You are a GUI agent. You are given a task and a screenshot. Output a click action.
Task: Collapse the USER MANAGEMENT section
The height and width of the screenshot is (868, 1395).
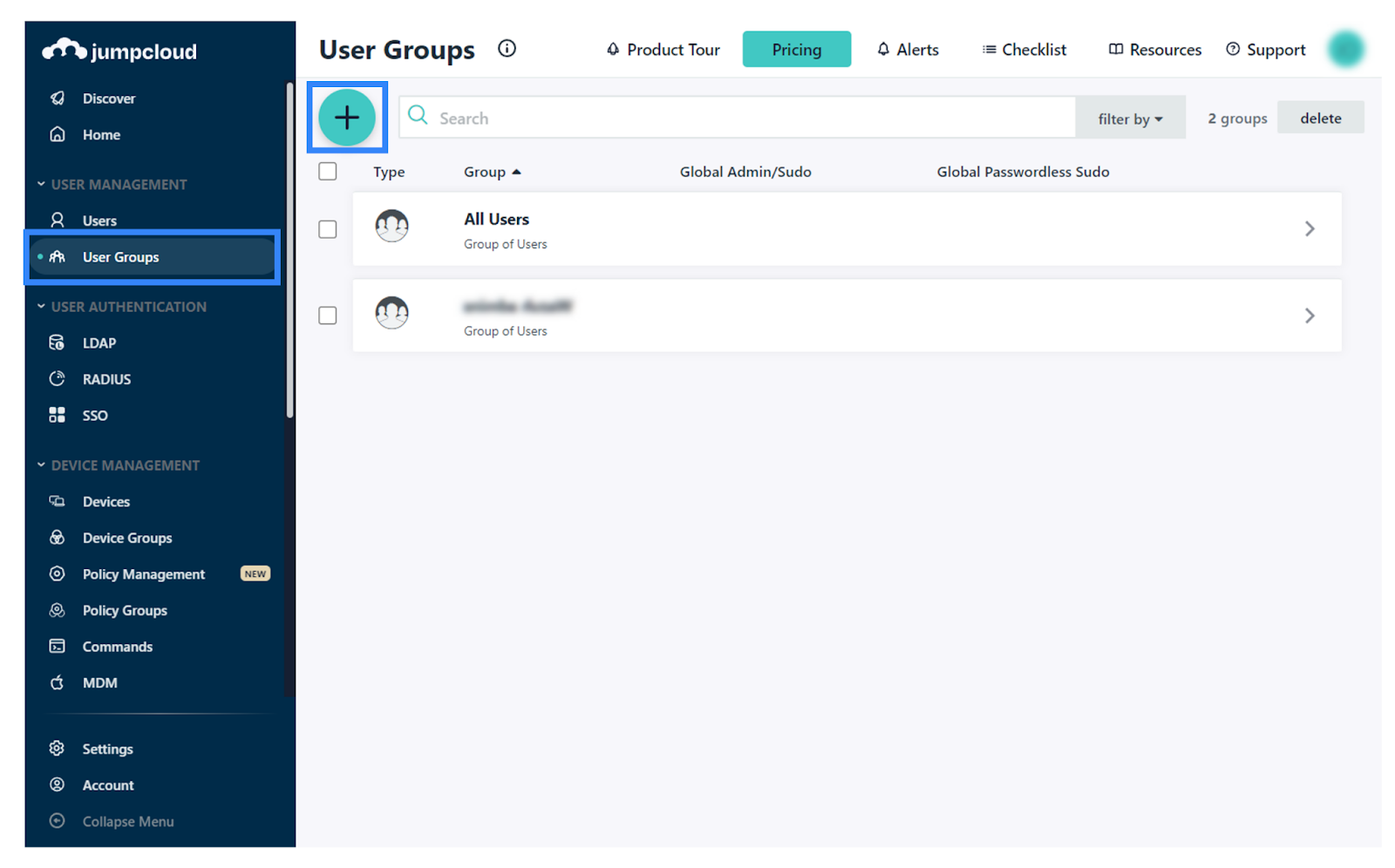pos(112,185)
